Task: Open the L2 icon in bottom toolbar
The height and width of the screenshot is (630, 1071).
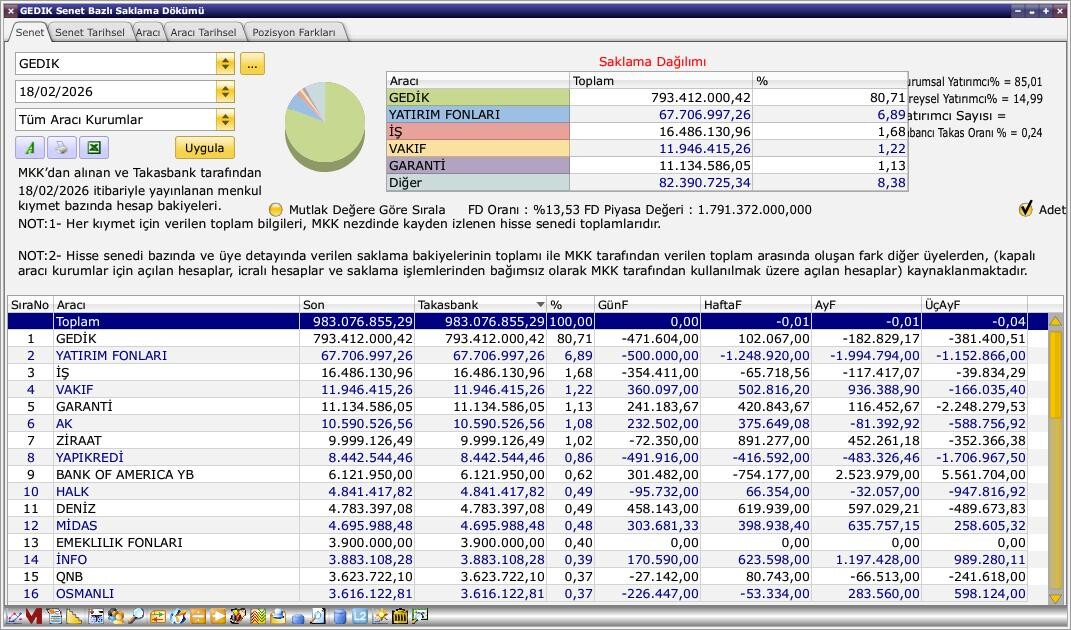Action: pyautogui.click(x=359, y=617)
